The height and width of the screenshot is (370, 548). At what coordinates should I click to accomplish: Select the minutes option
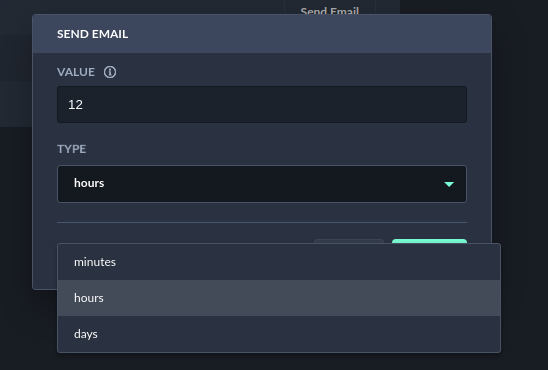(x=279, y=262)
